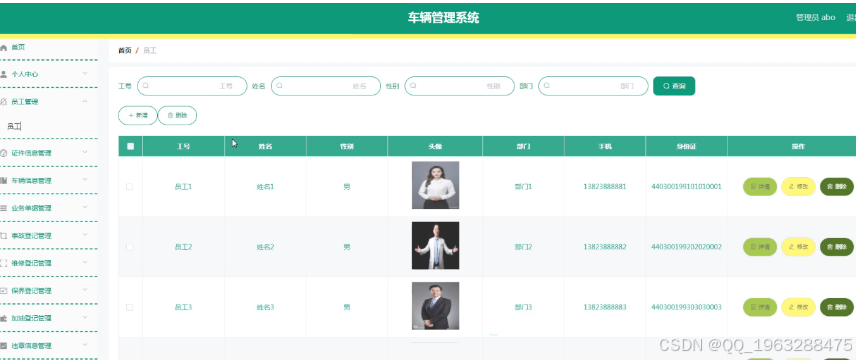Click the 查询 search button
The width and height of the screenshot is (856, 360).
(x=674, y=86)
